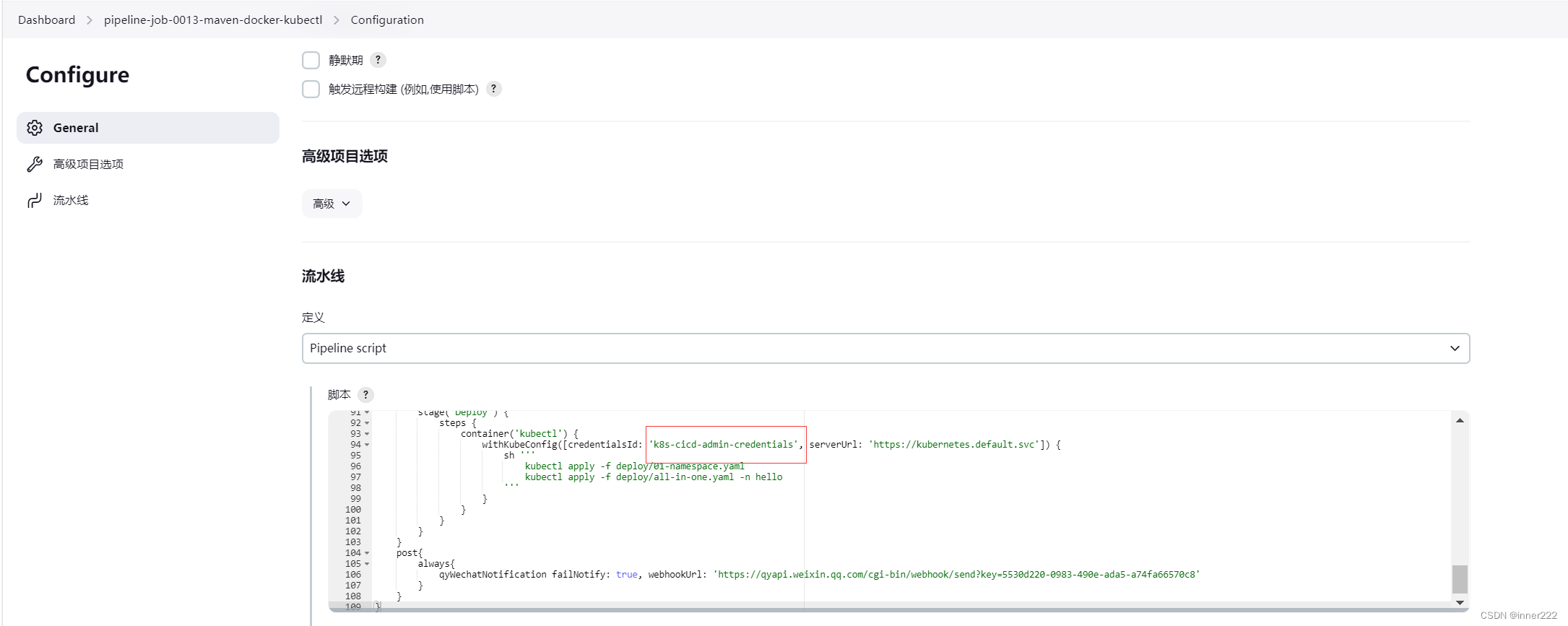Click the script editor scroll-up arrow
Image resolution: width=1568 pixels, height=626 pixels.
(x=1460, y=420)
